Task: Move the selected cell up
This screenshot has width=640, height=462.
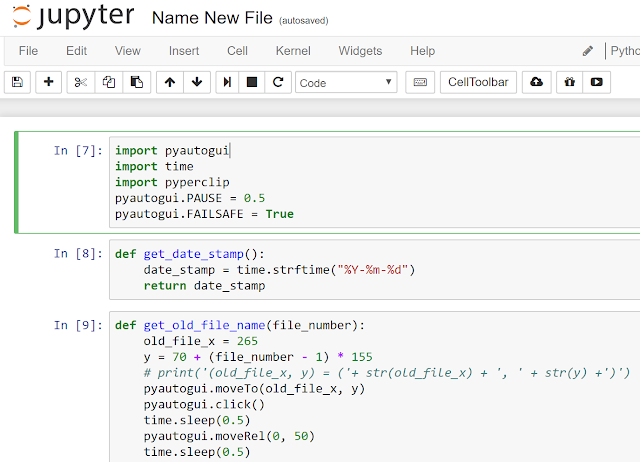Action: pyautogui.click(x=170, y=82)
